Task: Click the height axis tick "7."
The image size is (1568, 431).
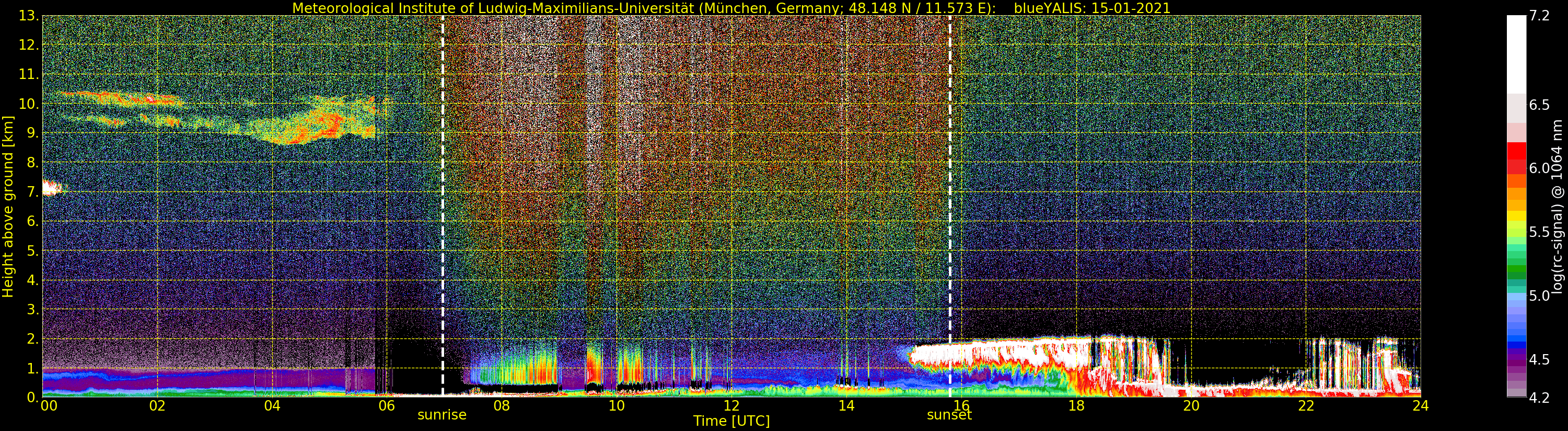Action: tap(32, 192)
